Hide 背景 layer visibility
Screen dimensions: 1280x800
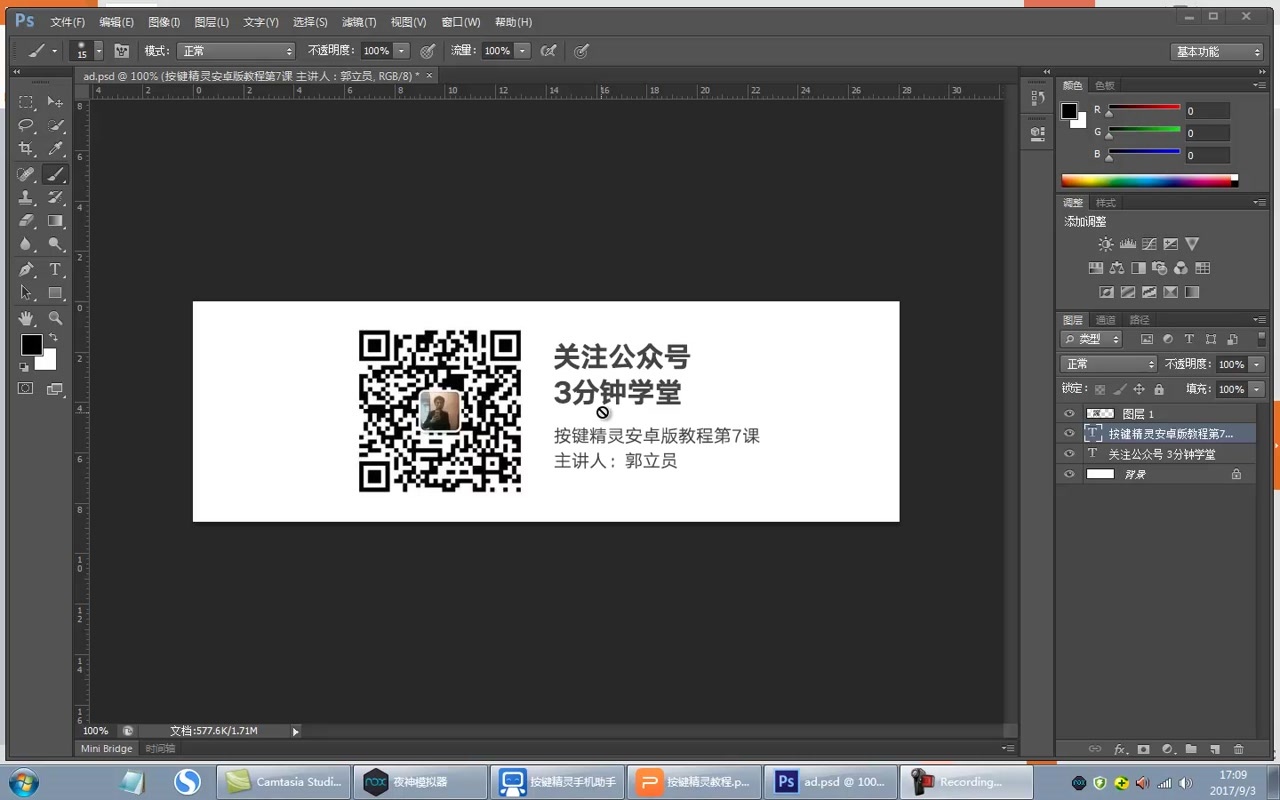point(1069,474)
